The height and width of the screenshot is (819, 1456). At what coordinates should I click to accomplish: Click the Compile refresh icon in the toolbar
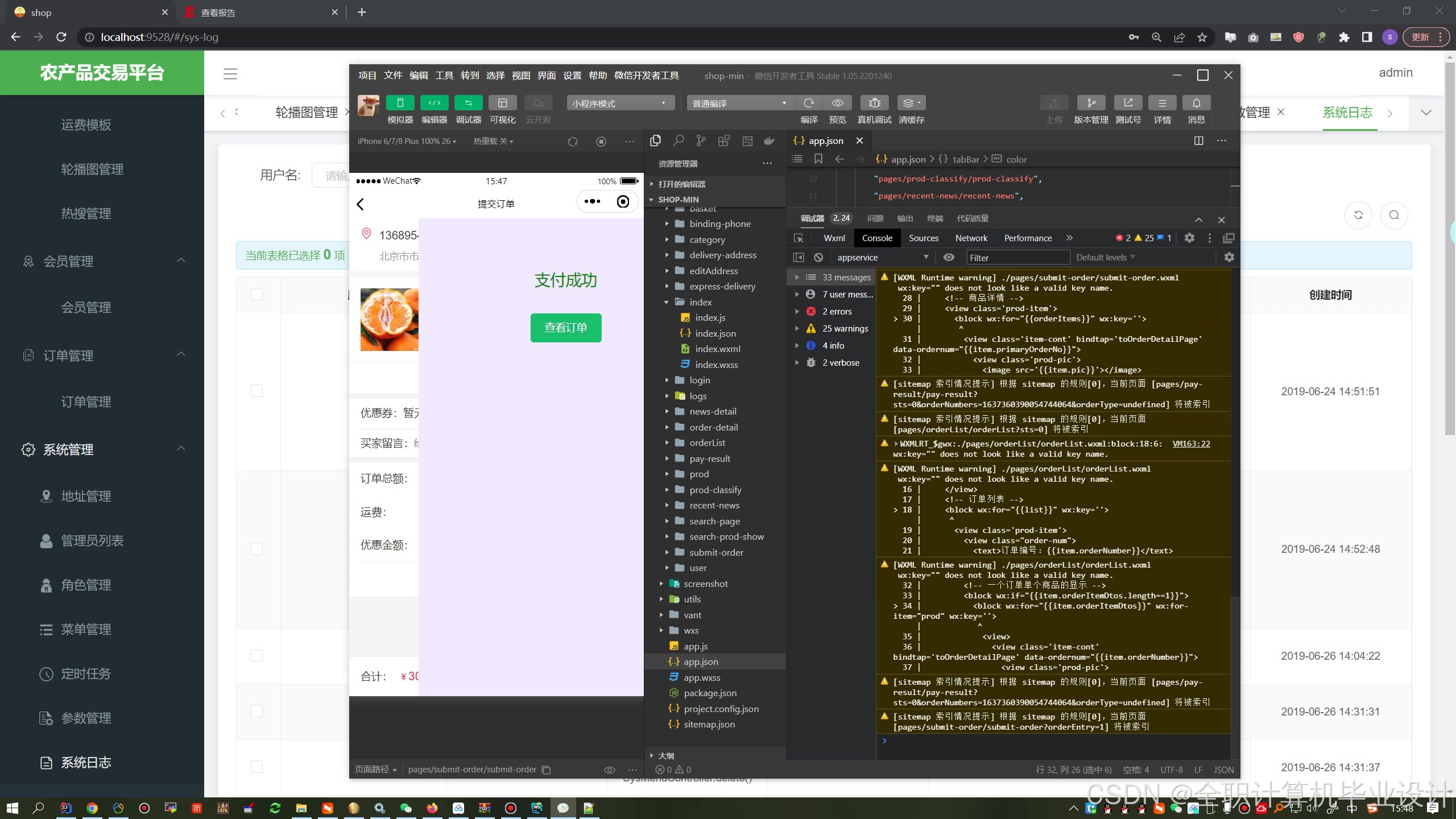809,103
